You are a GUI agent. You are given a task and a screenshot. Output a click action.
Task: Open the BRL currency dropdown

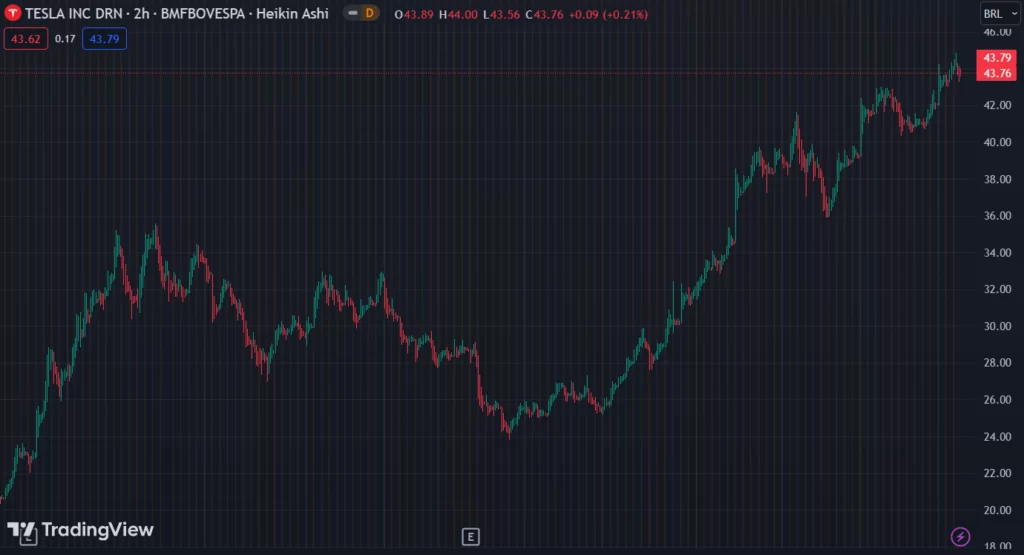1000,14
